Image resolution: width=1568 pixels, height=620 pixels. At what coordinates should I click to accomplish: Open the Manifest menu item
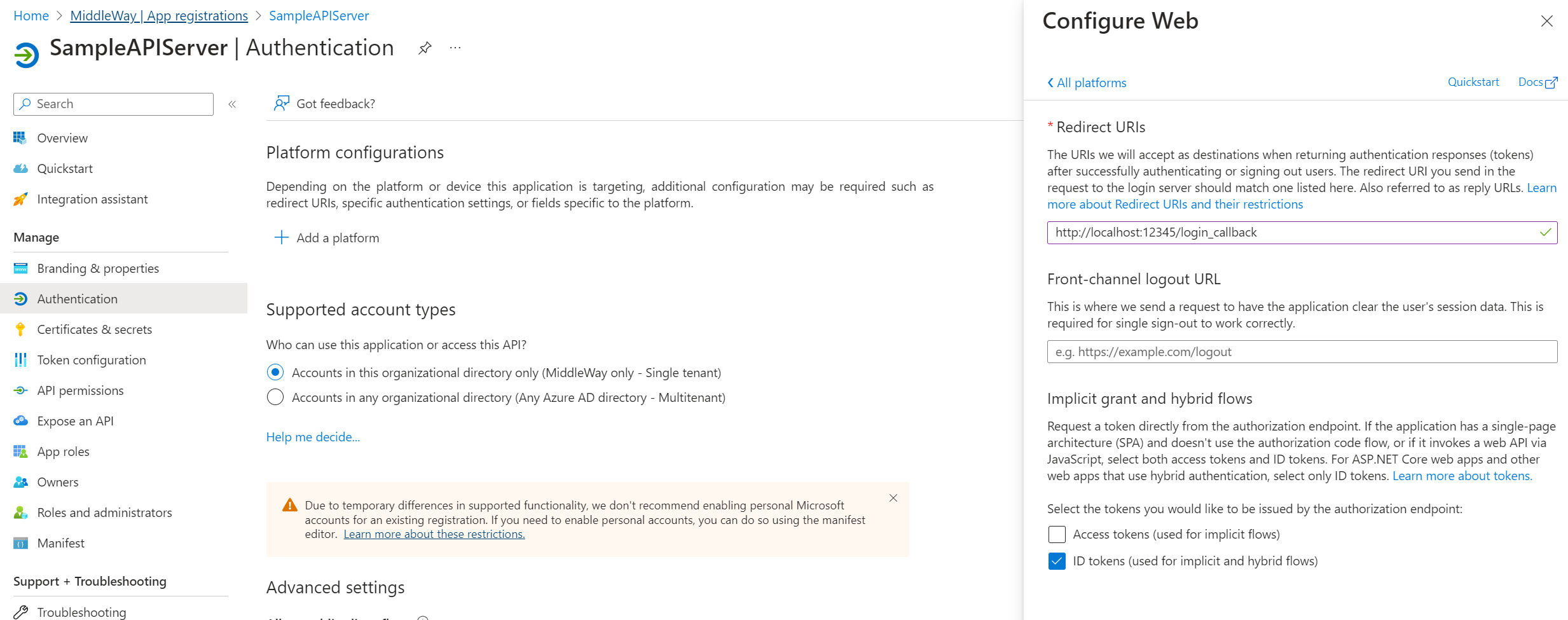pos(60,543)
